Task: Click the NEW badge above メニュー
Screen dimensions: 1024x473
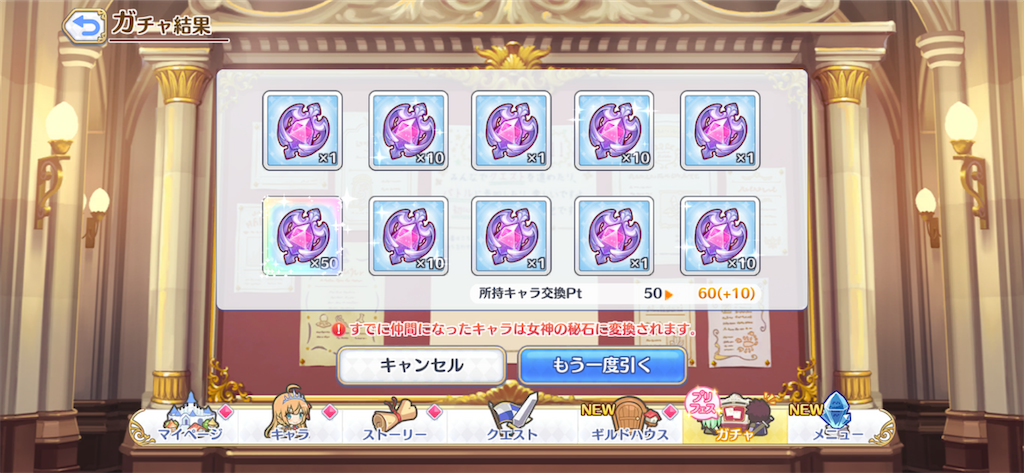Action: coord(807,409)
